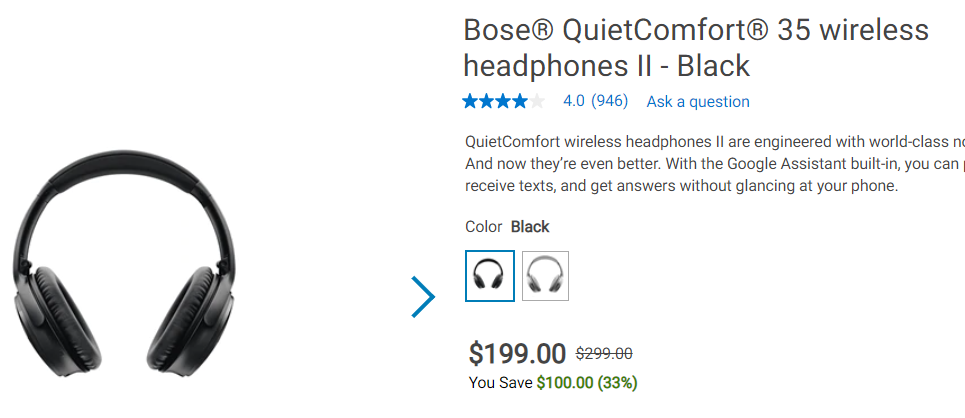Viewport: 965px width, 418px height.
Task: Click the QuietComfort product description paragraph
Action: pos(715,164)
